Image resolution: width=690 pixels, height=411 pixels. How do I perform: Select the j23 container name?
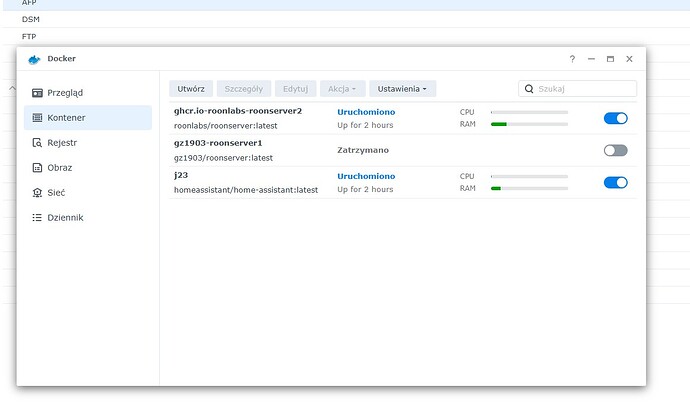pos(181,175)
